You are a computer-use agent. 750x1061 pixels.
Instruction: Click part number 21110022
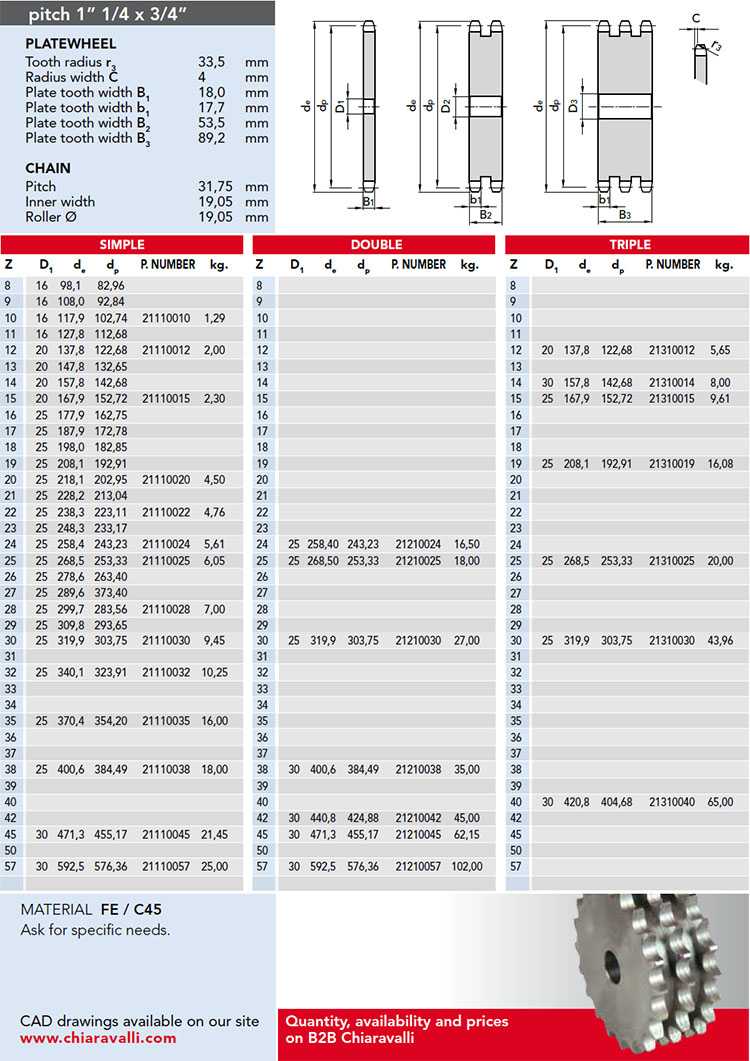pyautogui.click(x=166, y=512)
